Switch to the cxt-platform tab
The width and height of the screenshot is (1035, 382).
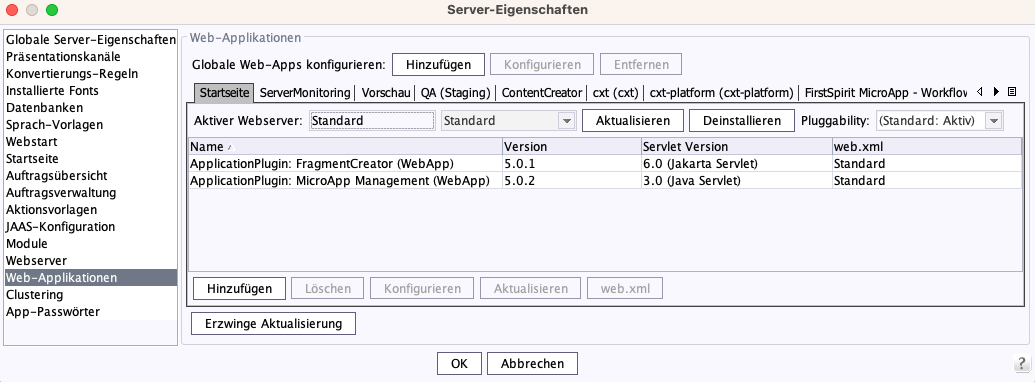(721, 92)
